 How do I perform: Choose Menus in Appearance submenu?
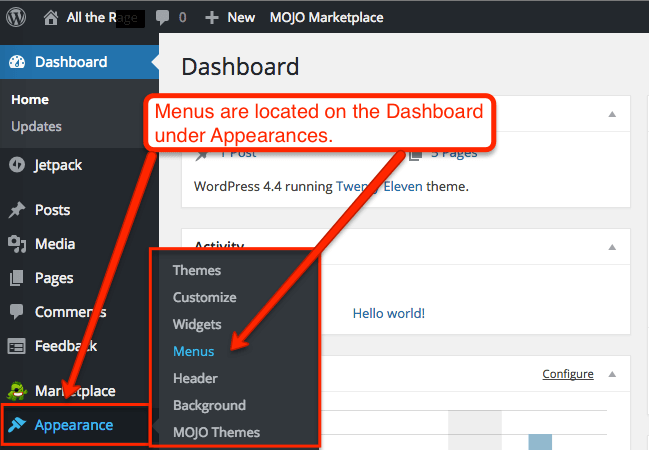[194, 351]
